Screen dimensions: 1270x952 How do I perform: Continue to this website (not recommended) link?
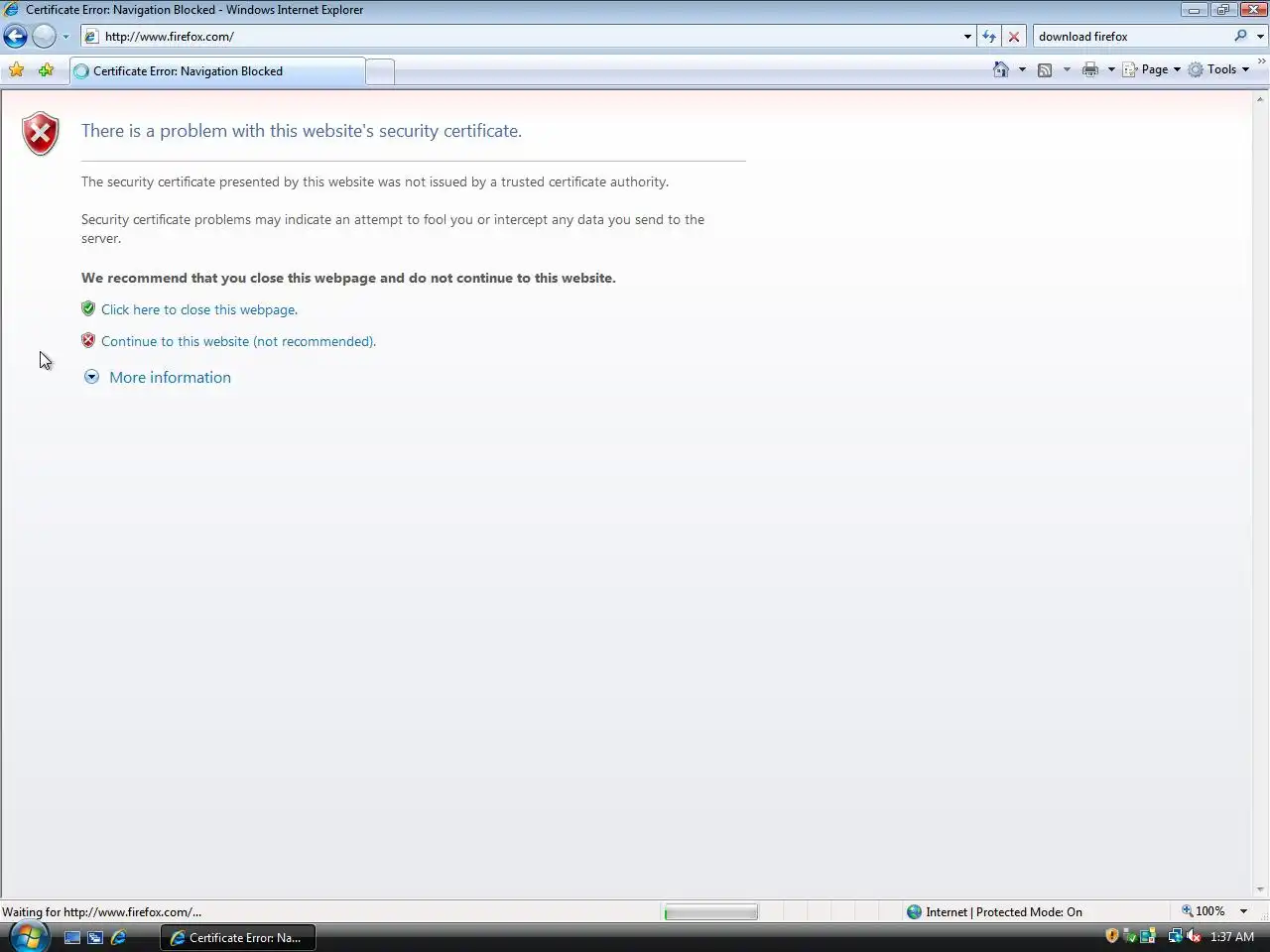(238, 341)
